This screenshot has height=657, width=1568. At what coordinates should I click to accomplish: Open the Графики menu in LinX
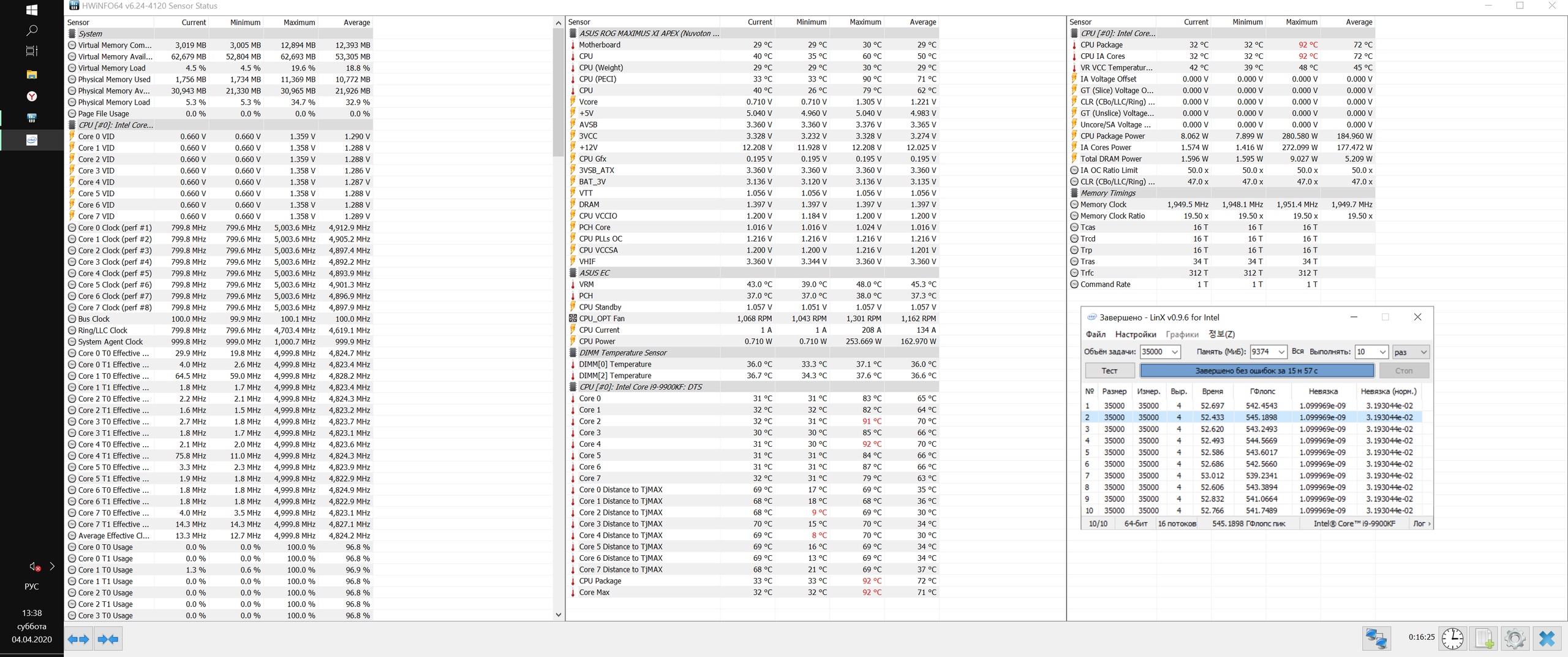click(x=1182, y=334)
